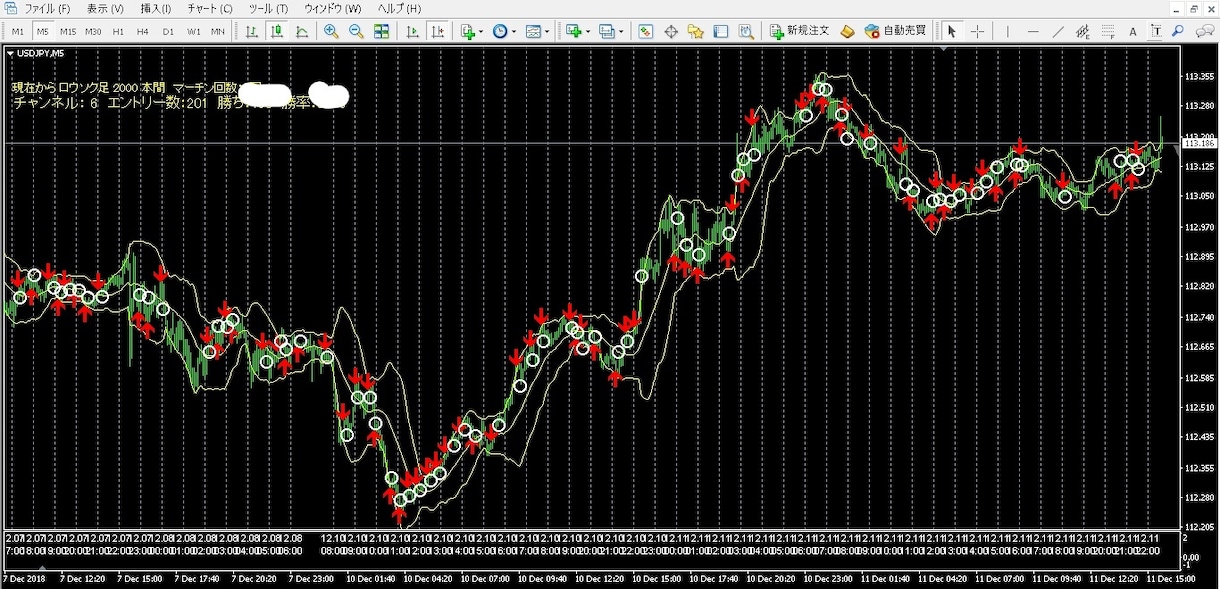Open the チャート (C) menu

210,8
